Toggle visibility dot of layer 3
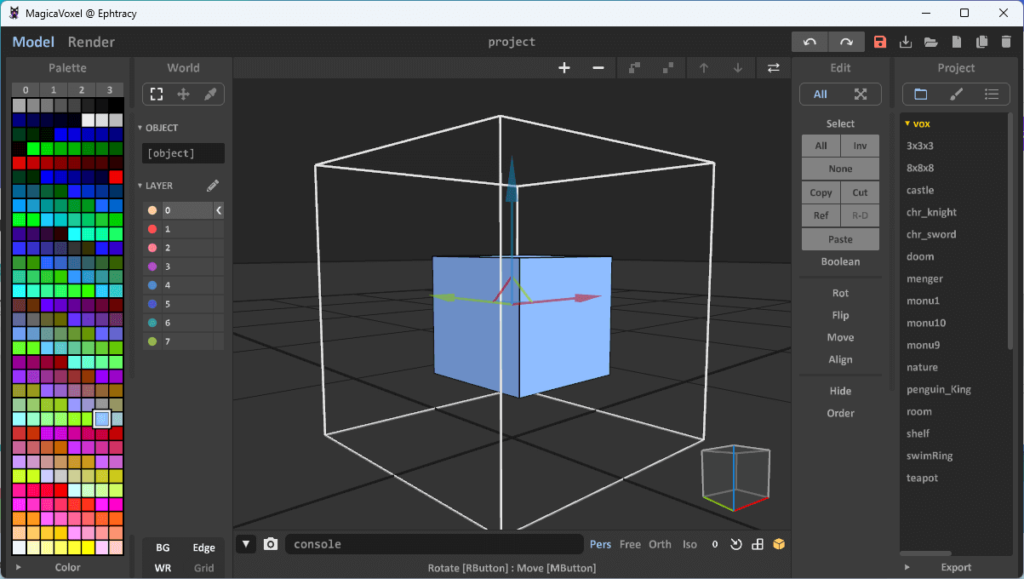This screenshot has width=1024, height=579. coord(152,266)
